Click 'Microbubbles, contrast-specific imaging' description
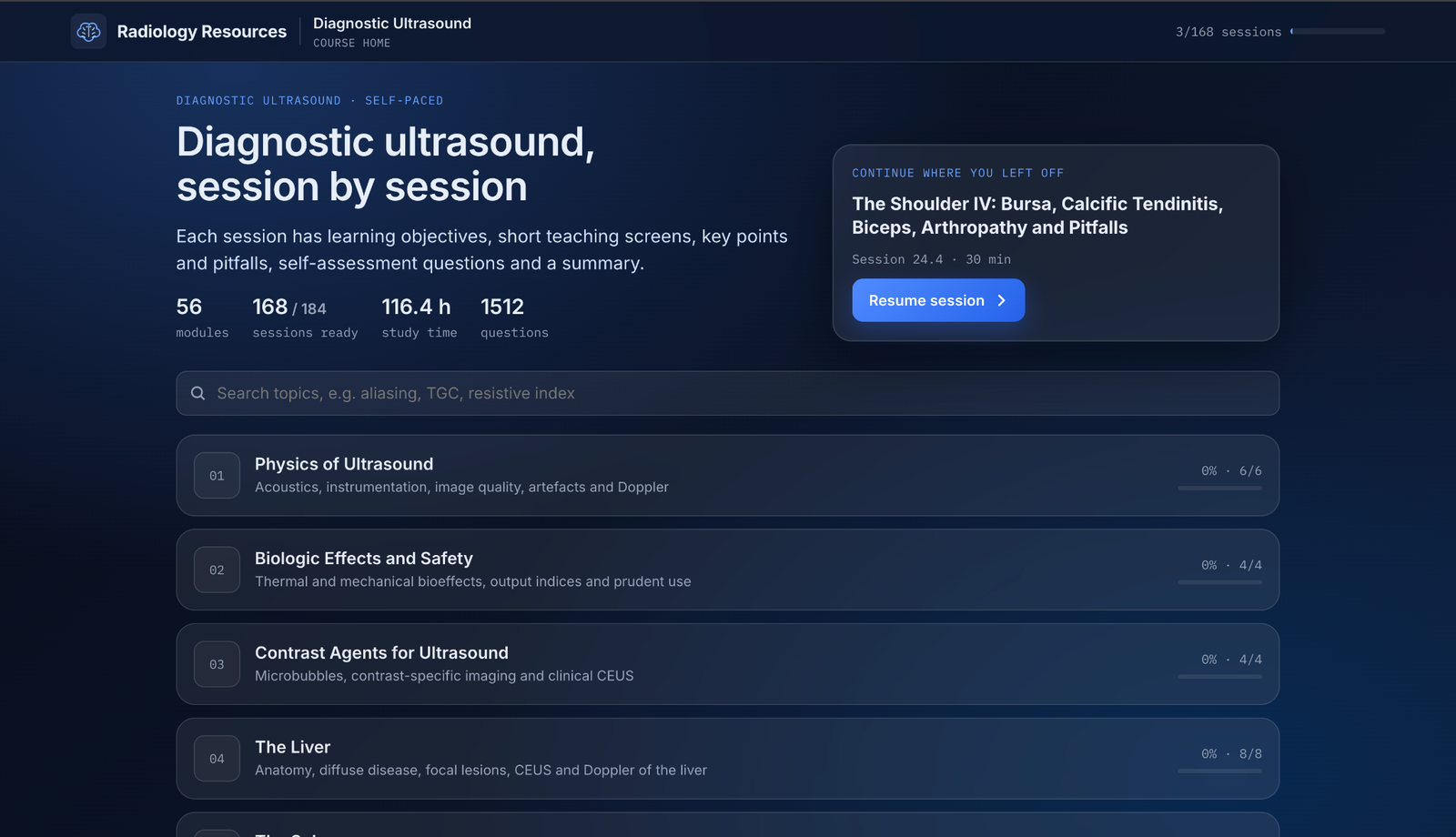This screenshot has width=1456, height=837. point(444,676)
